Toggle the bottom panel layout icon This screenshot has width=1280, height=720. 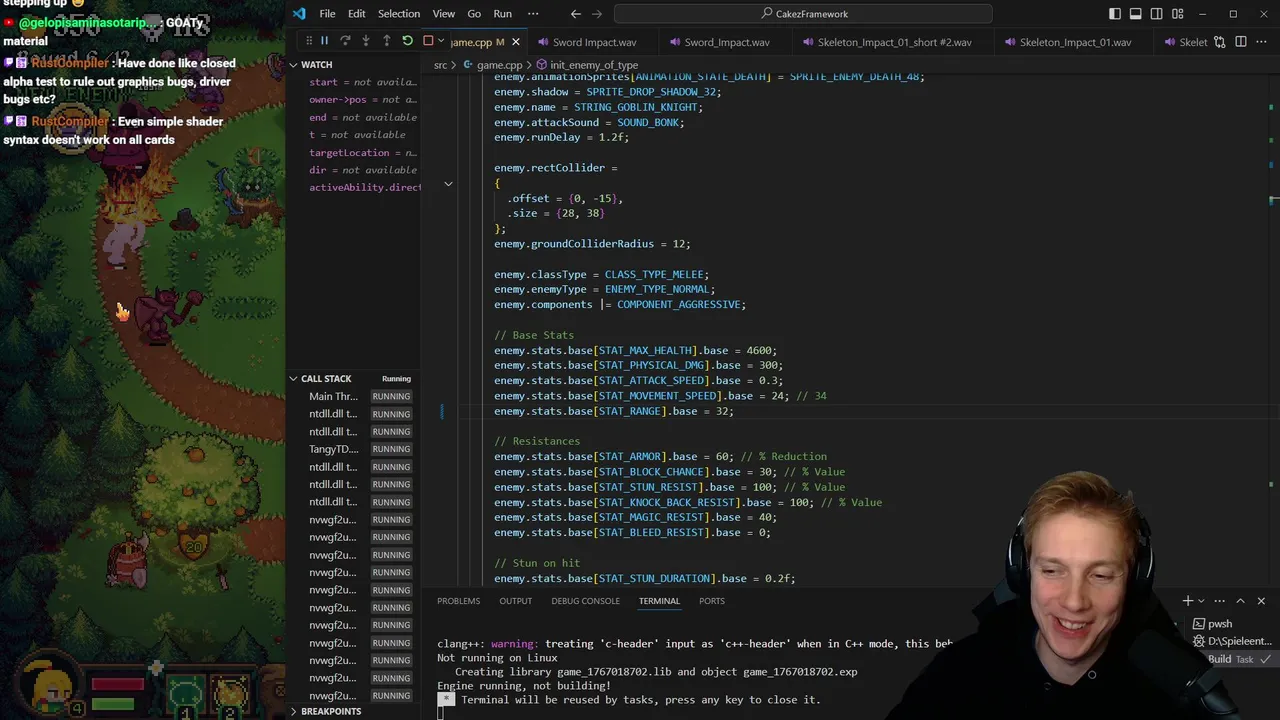tap(1136, 14)
